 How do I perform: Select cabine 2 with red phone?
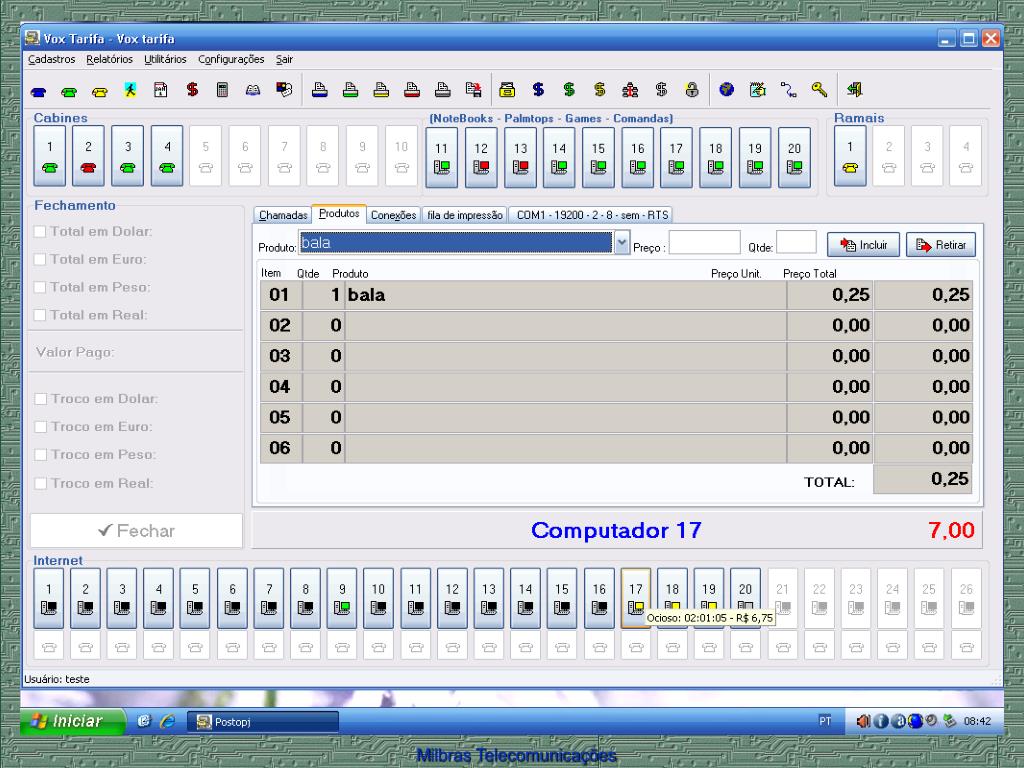point(88,156)
